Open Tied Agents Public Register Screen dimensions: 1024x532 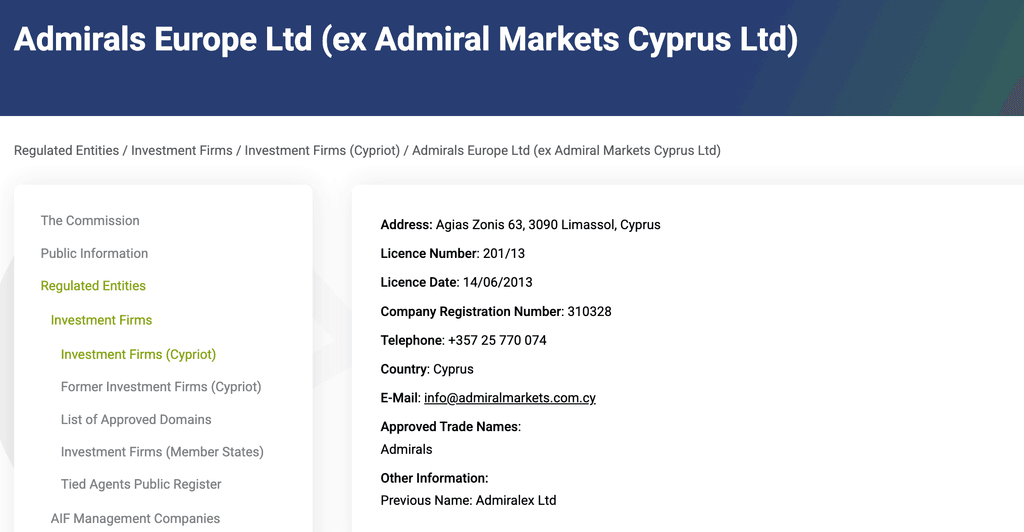coord(141,484)
